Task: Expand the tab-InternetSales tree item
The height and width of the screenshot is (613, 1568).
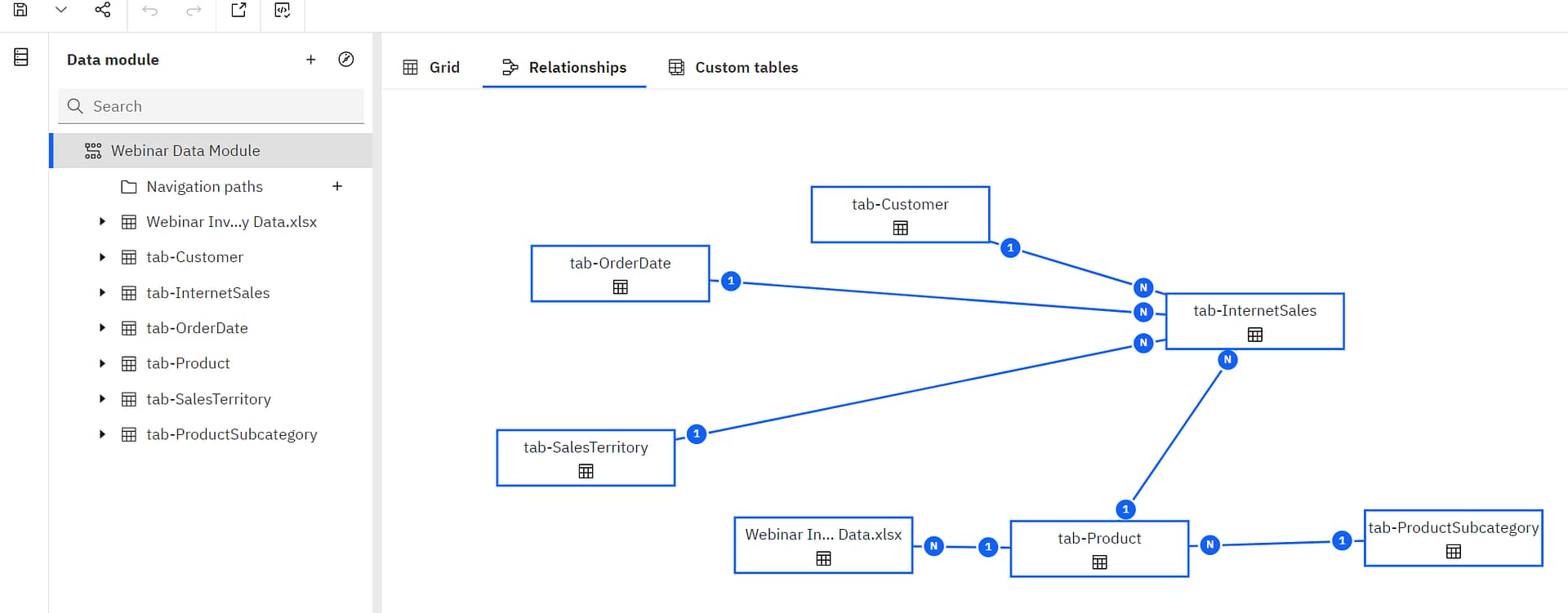Action: (x=102, y=292)
